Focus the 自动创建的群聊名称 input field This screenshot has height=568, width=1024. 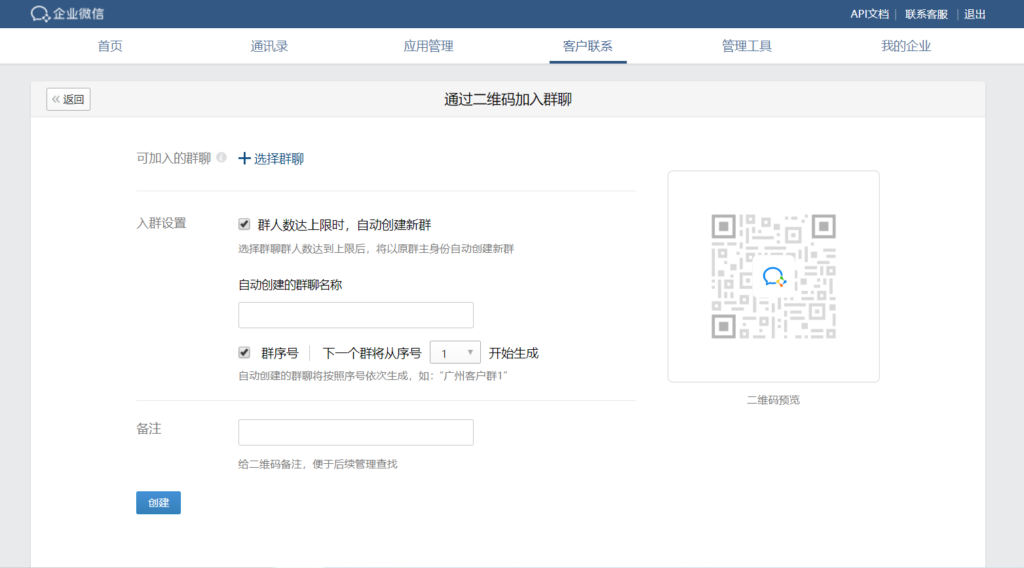pyautogui.click(x=356, y=315)
